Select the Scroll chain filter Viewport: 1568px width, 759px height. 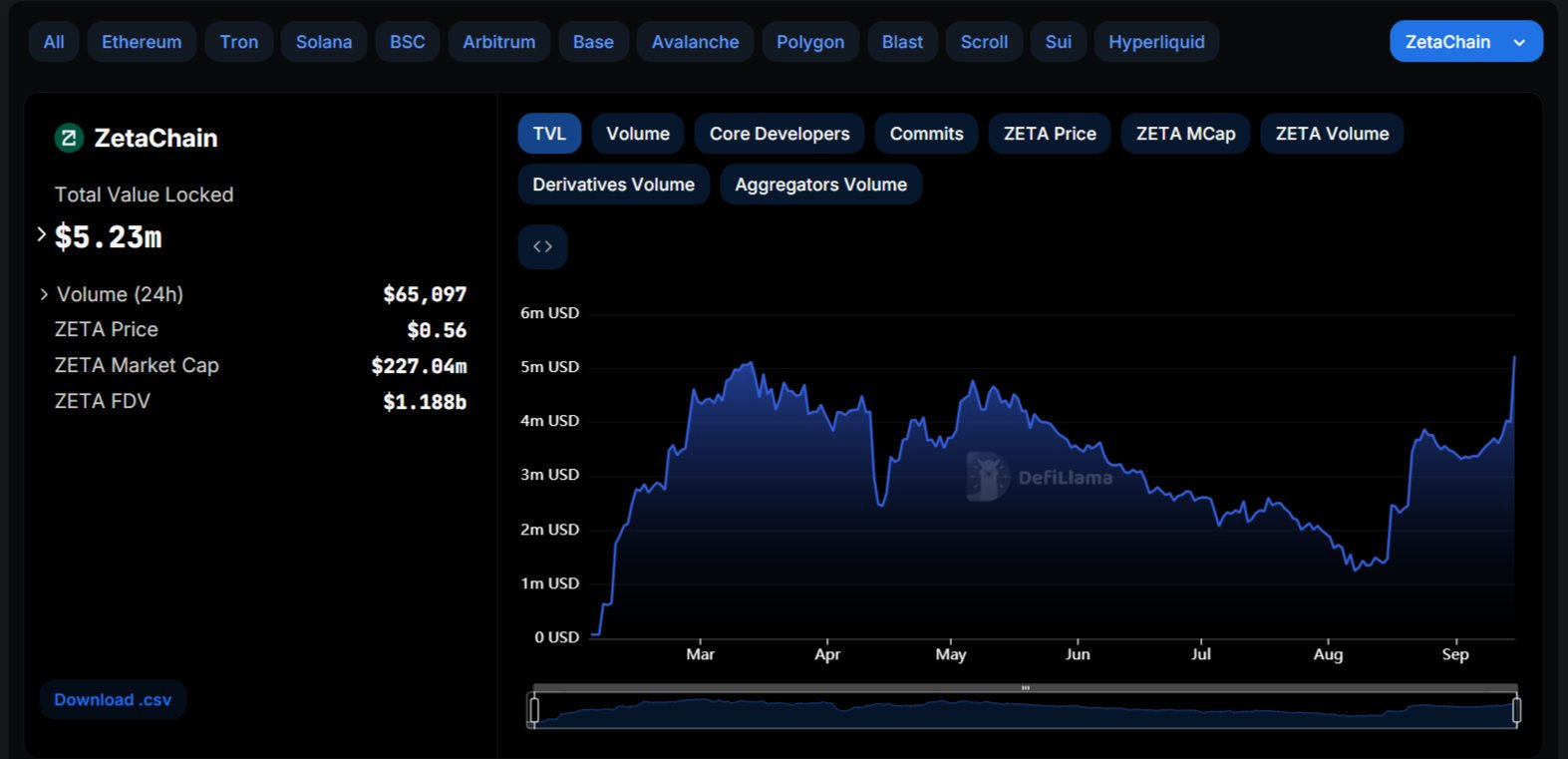click(984, 42)
